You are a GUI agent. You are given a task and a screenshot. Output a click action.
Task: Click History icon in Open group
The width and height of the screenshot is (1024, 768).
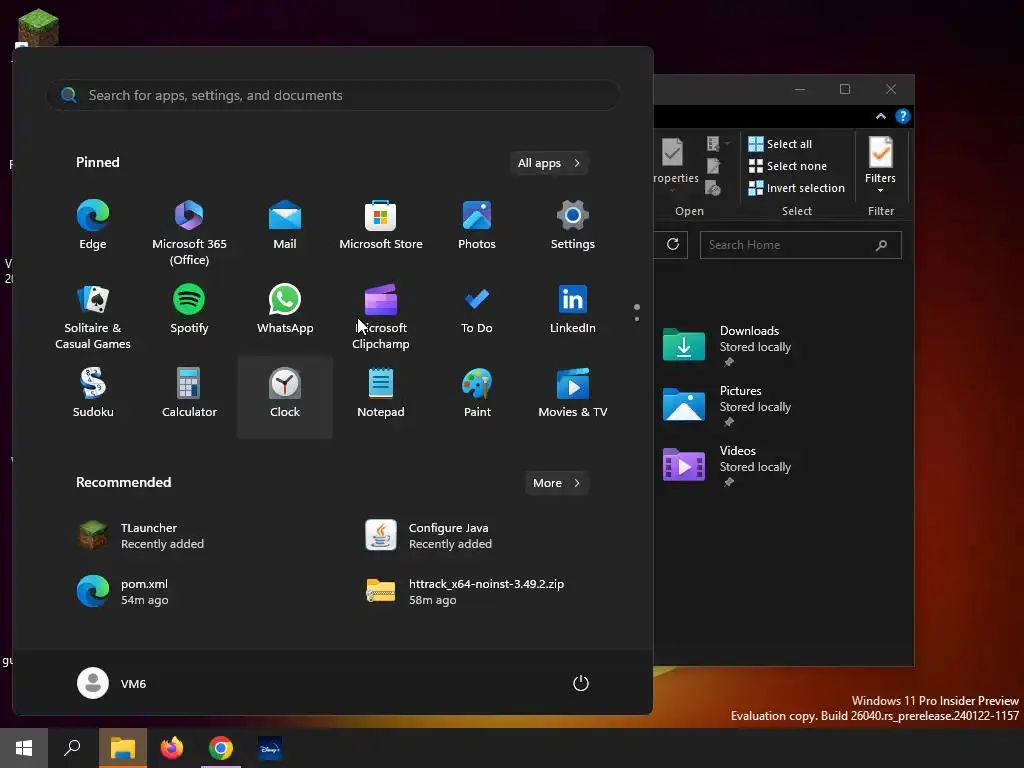pos(713,188)
